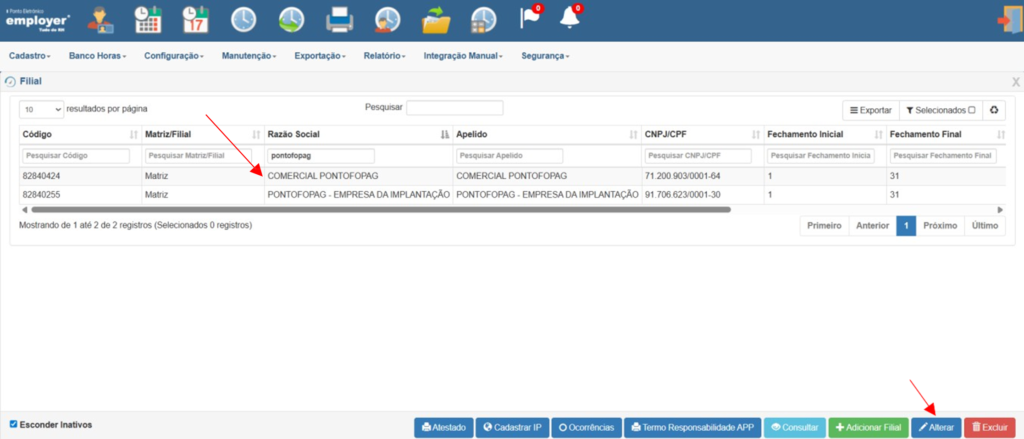Open the employee ID card icon
The width and height of the screenshot is (1024, 439).
click(101, 20)
